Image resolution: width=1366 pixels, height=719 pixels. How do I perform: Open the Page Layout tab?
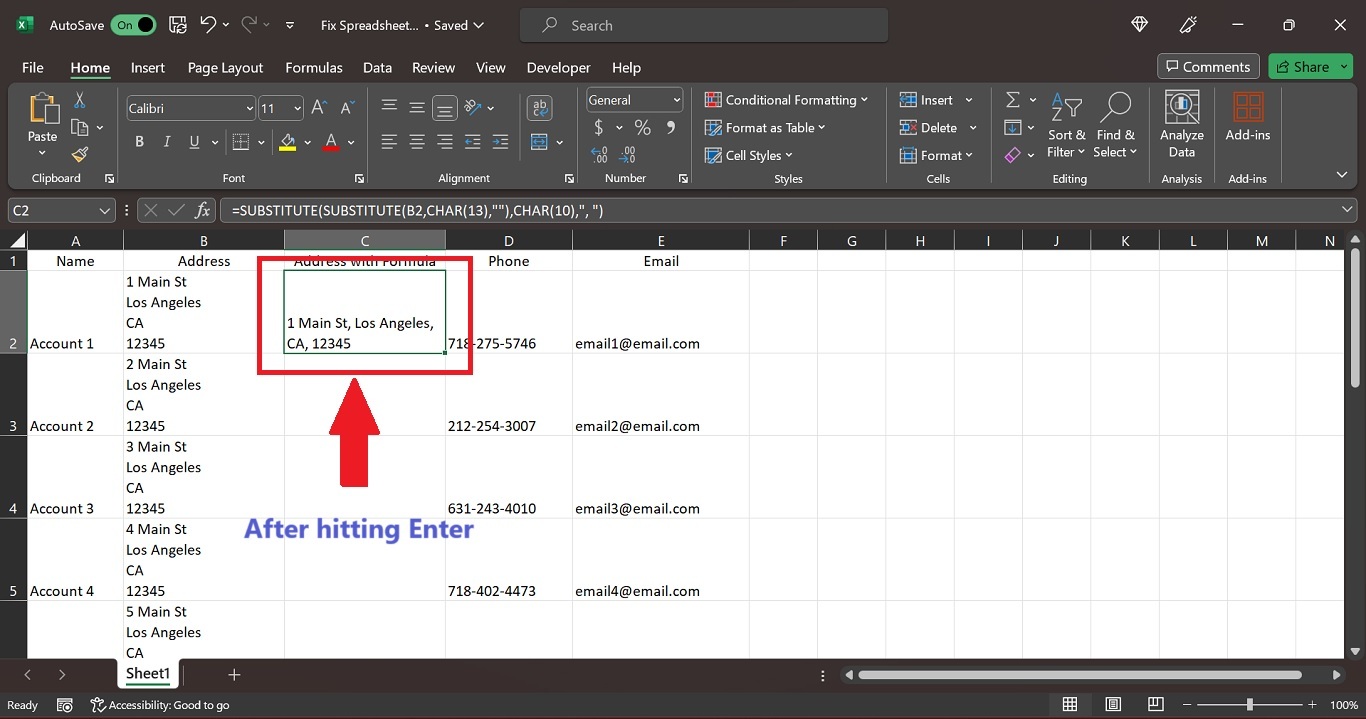[x=225, y=68]
